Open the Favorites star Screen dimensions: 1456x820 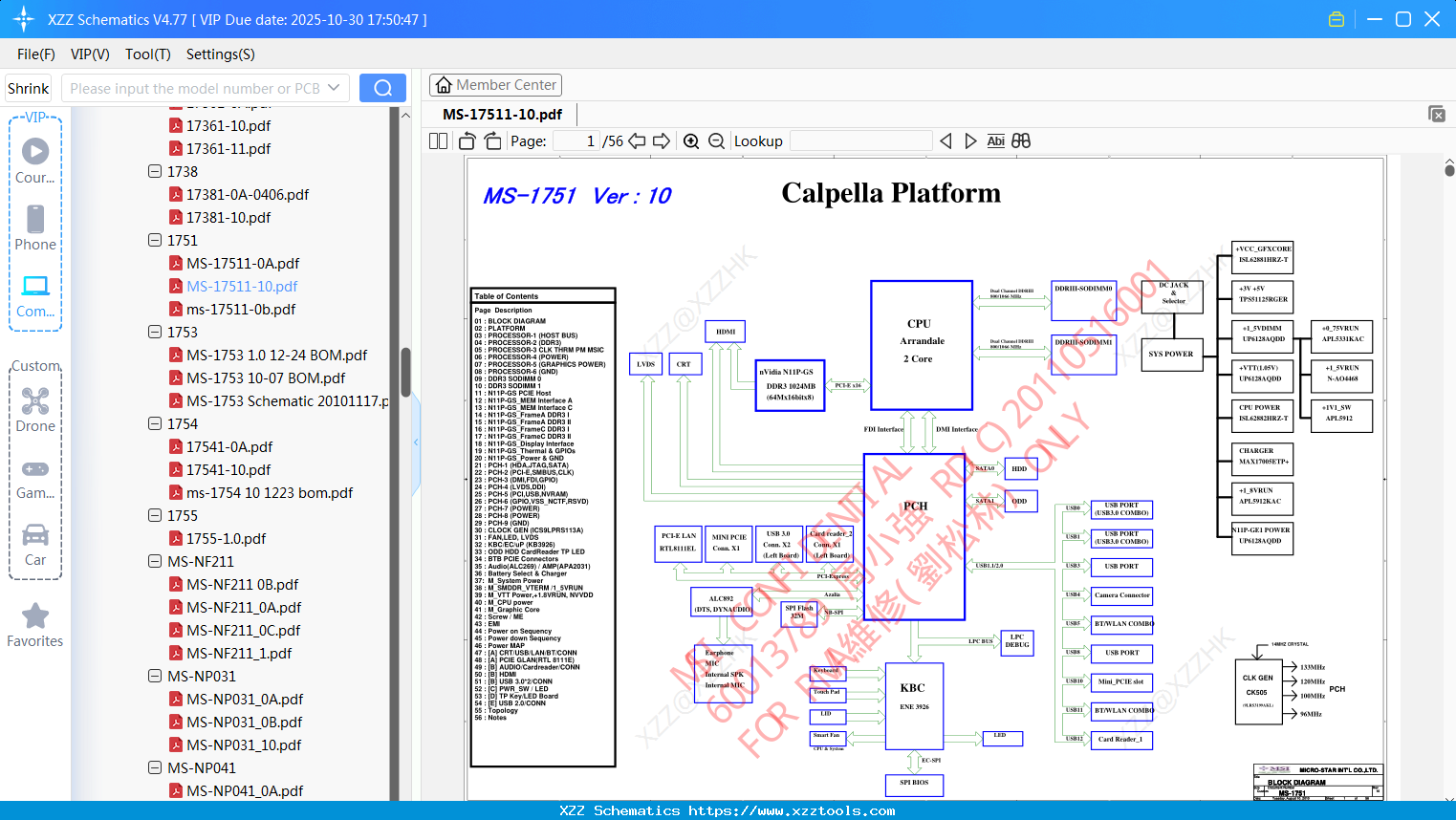(x=35, y=625)
